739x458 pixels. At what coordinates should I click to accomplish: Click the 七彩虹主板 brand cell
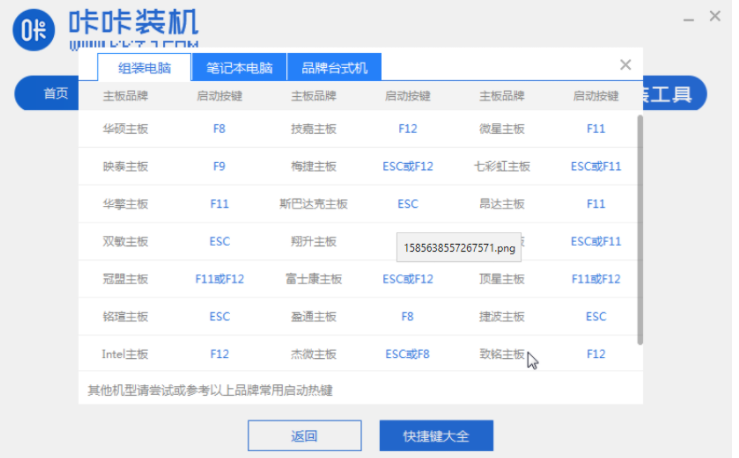pyautogui.click(x=502, y=166)
